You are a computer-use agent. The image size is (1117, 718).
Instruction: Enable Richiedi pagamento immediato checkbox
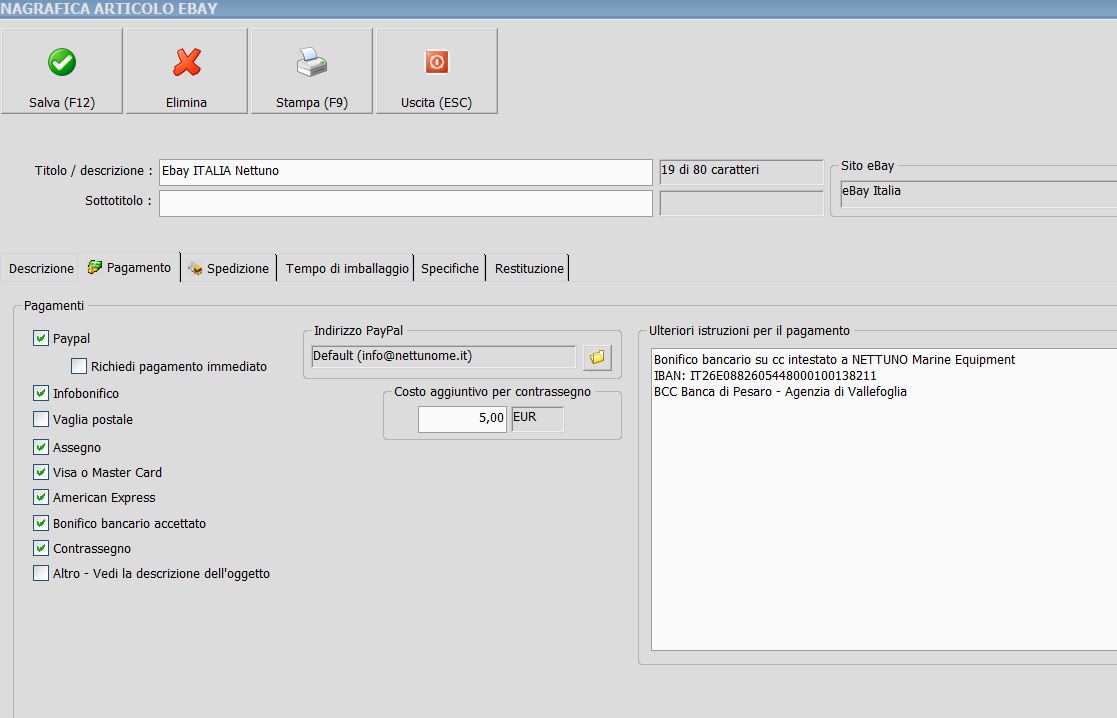[79, 366]
